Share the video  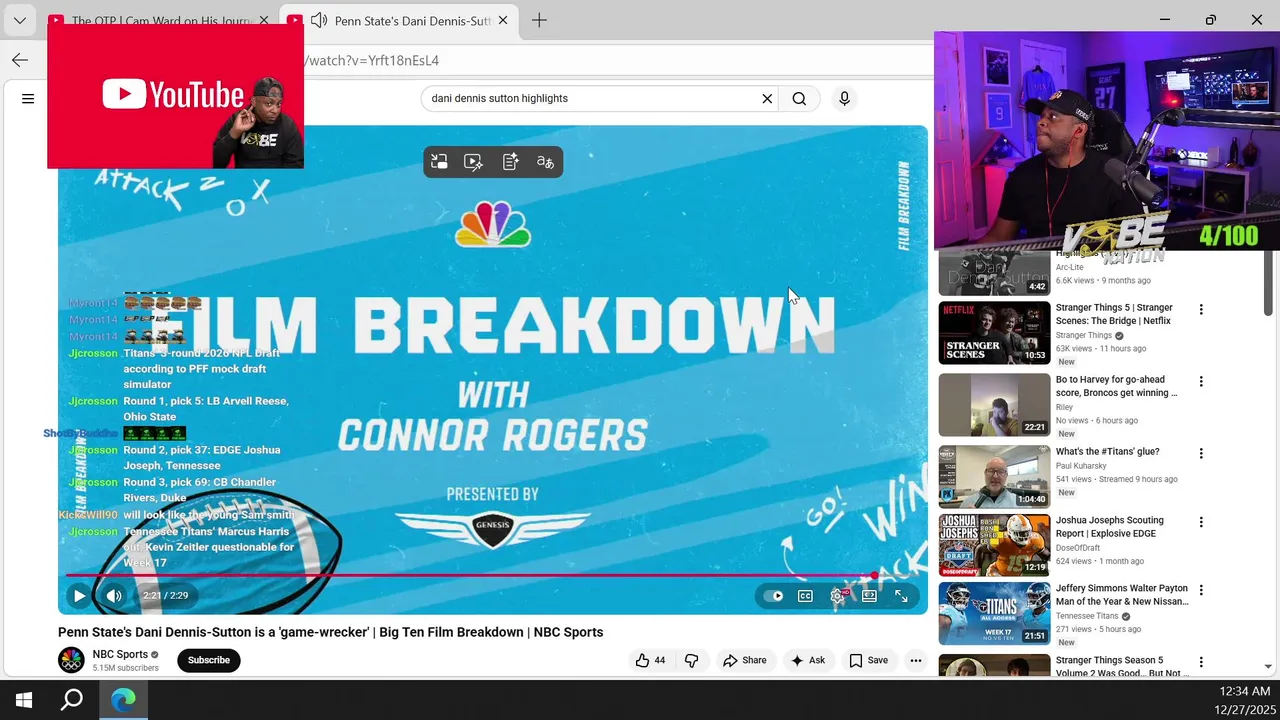pyautogui.click(x=745, y=660)
